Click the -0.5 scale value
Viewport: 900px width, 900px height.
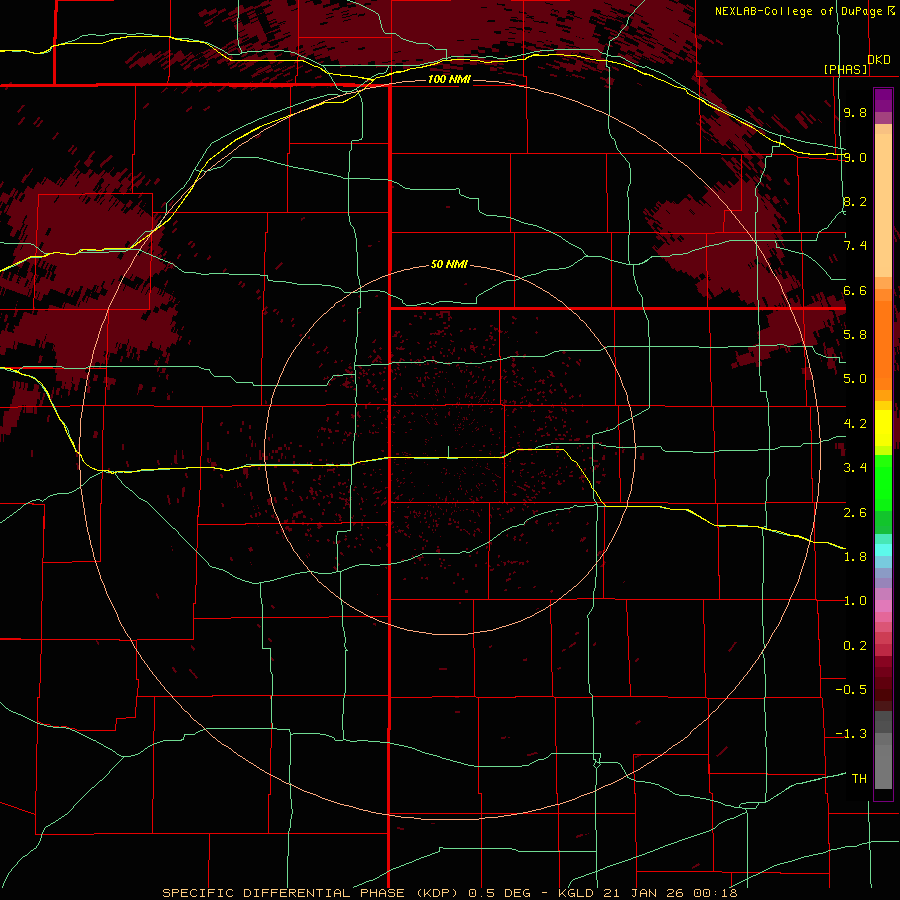click(x=851, y=689)
